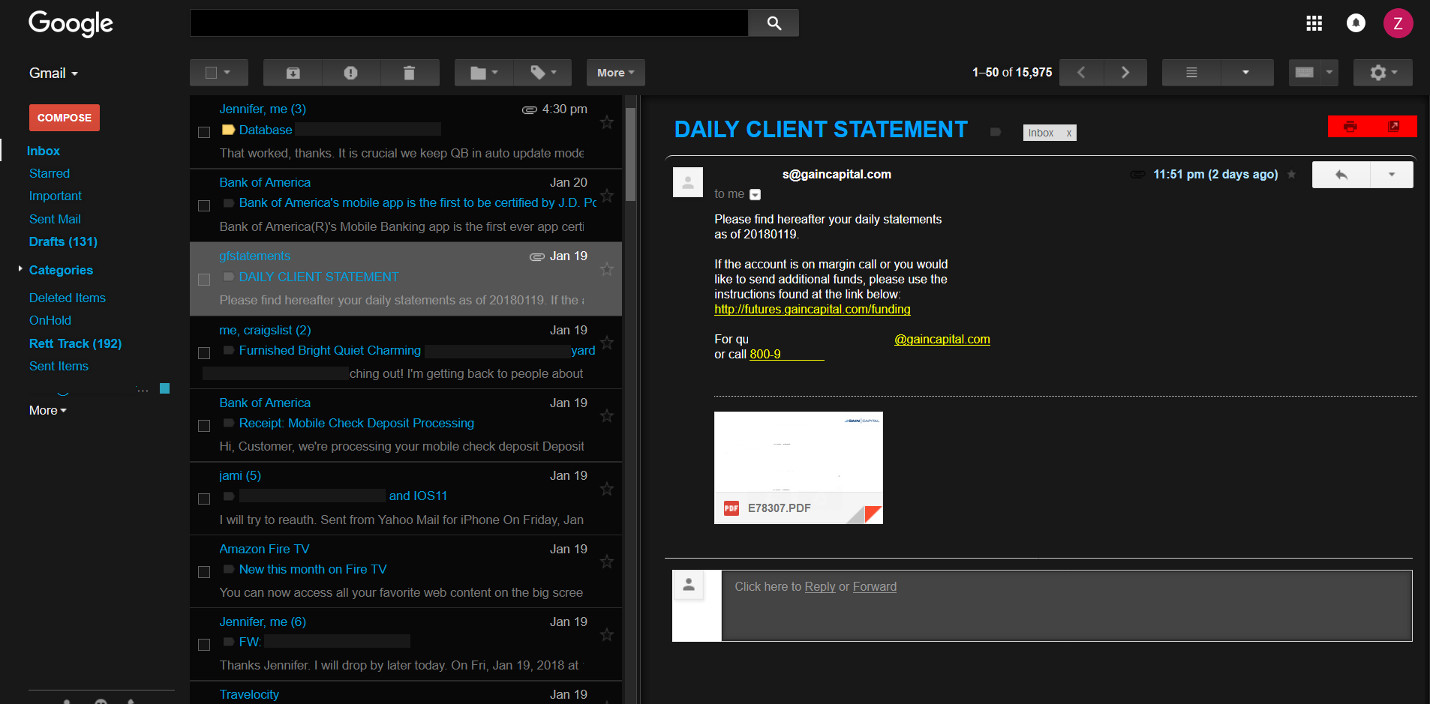Star the Jennifer FW: email

[606, 635]
